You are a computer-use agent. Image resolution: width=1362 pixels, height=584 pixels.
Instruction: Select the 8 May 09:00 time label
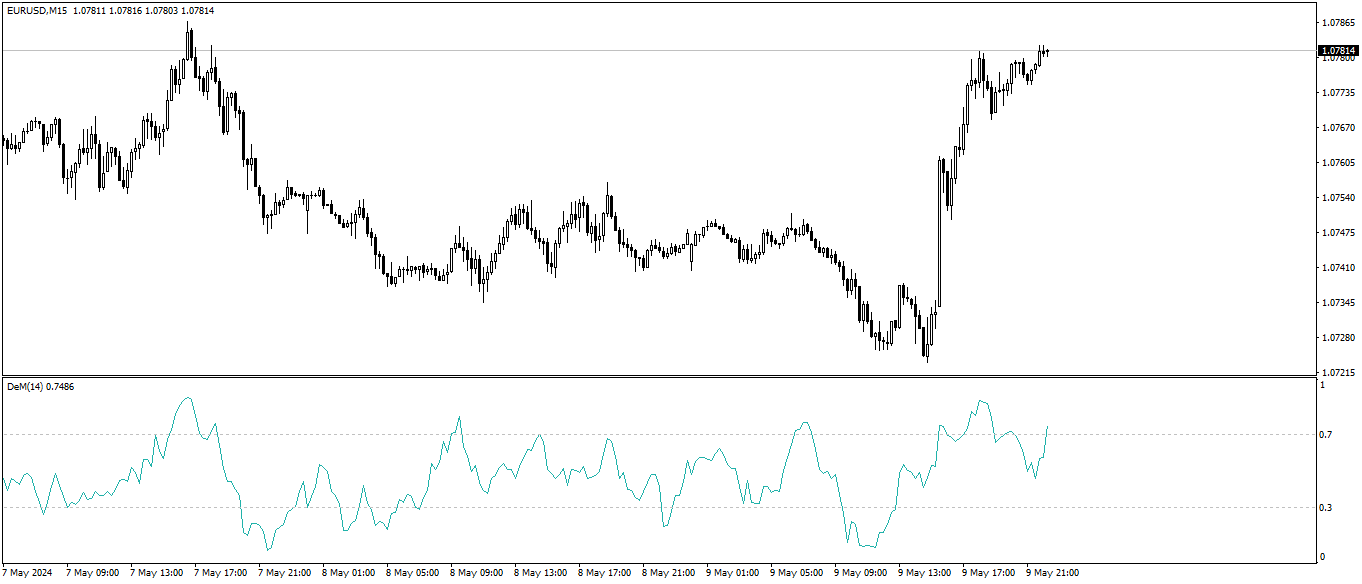pyautogui.click(x=476, y=573)
